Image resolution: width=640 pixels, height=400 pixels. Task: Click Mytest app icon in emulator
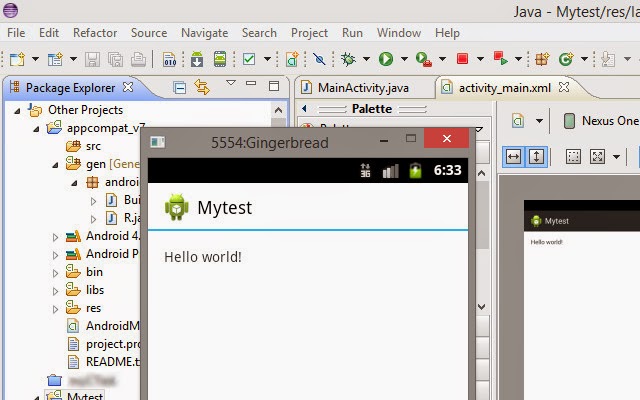[176, 207]
